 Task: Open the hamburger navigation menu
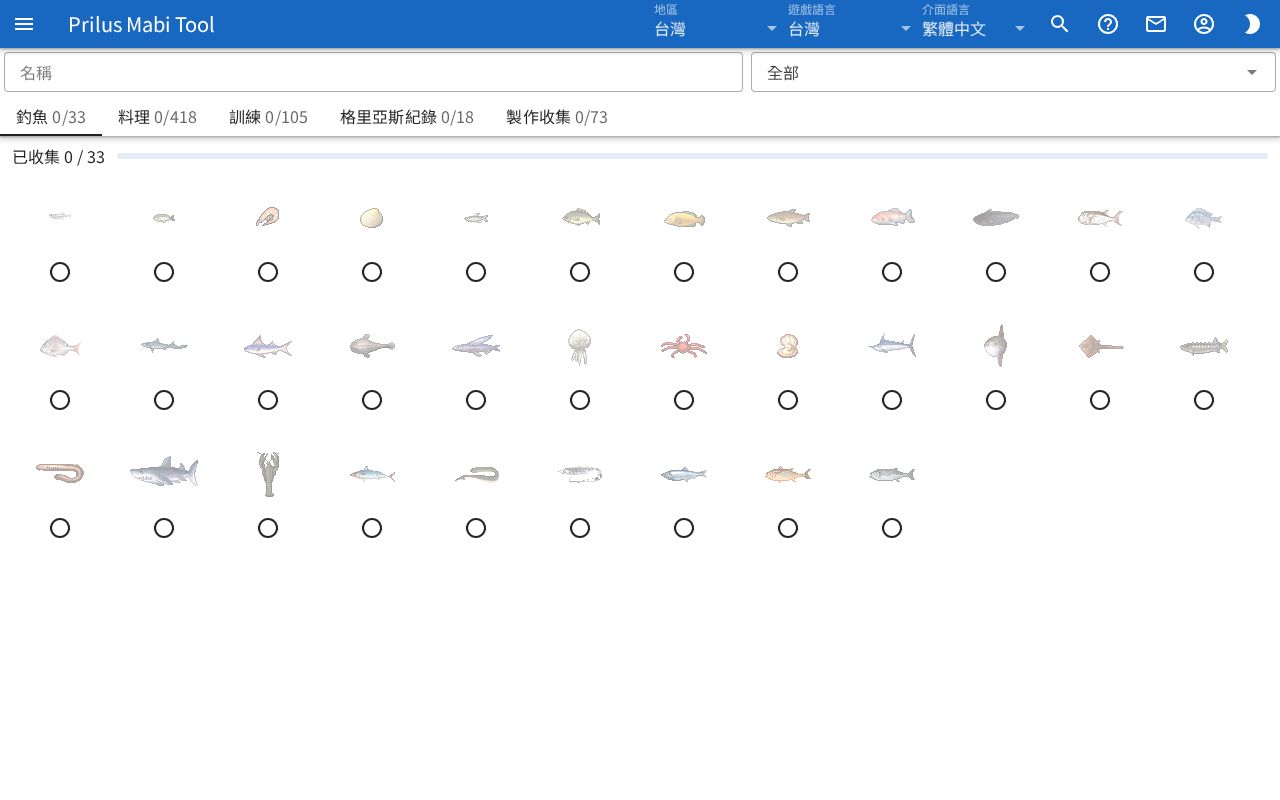coord(24,24)
